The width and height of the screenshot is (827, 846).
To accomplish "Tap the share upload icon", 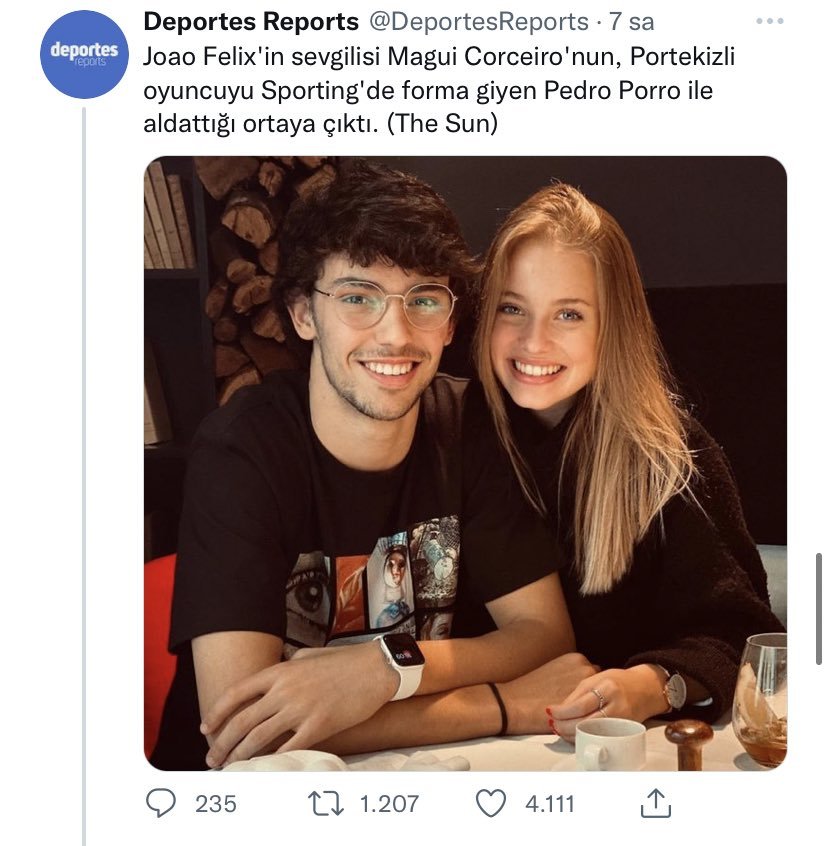I will (654, 803).
